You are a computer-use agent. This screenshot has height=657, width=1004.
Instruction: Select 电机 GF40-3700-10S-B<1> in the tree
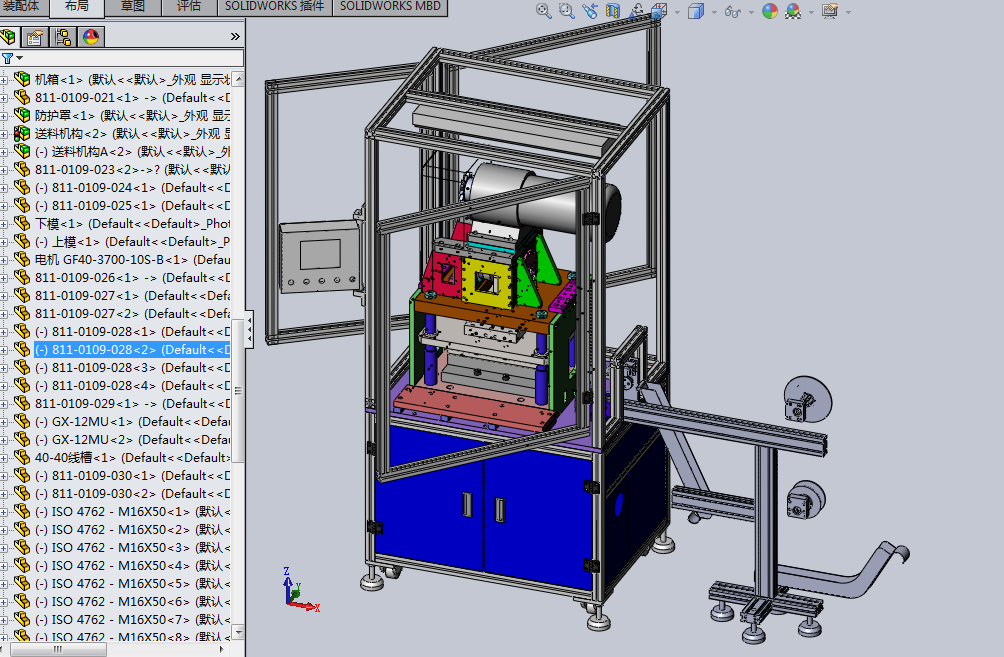pyautogui.click(x=110, y=260)
